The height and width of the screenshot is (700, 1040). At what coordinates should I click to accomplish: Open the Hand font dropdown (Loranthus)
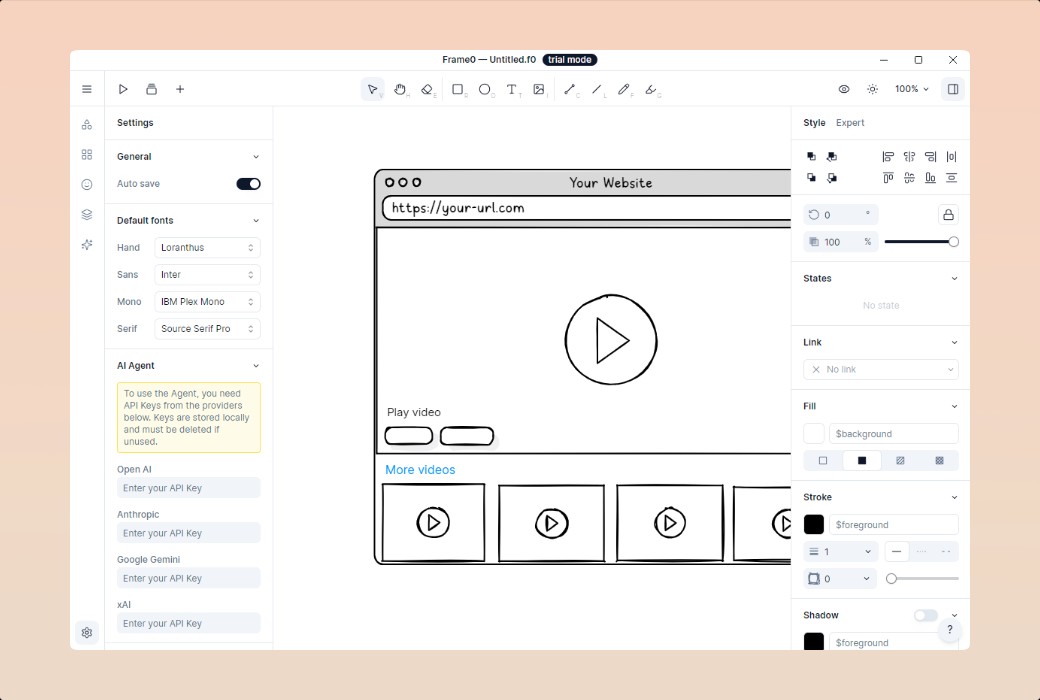click(x=208, y=248)
